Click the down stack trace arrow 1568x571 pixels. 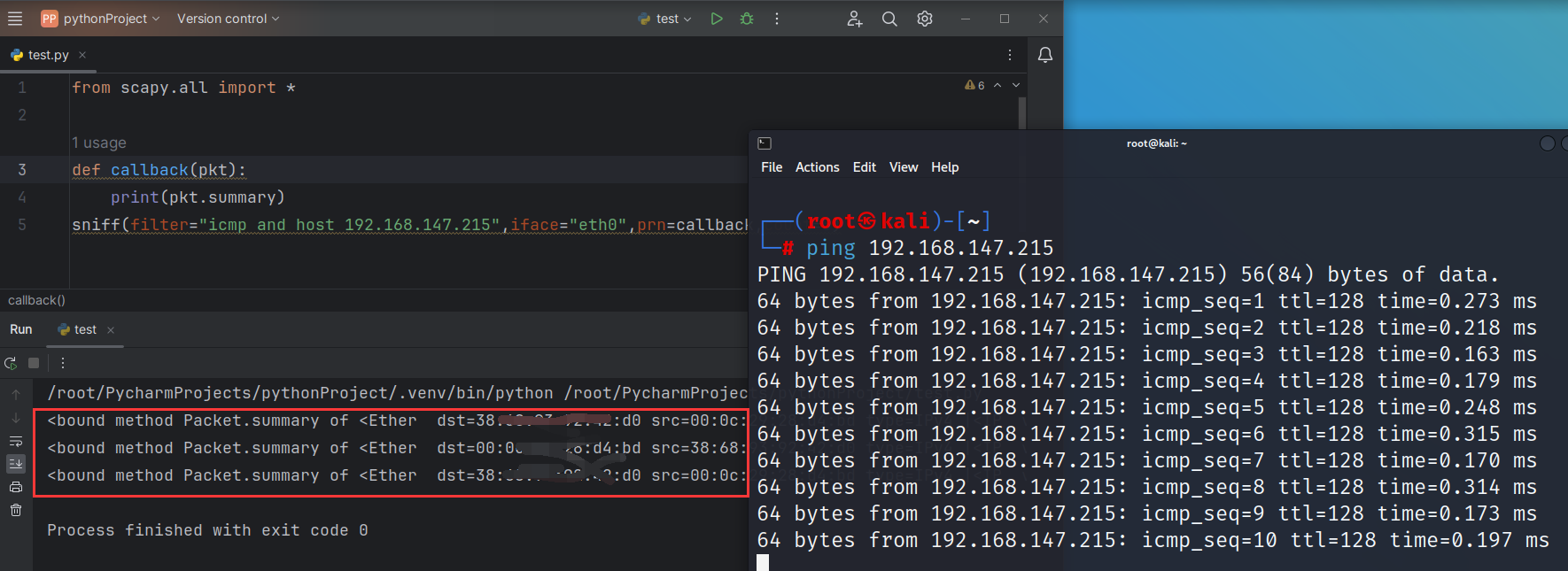click(16, 418)
